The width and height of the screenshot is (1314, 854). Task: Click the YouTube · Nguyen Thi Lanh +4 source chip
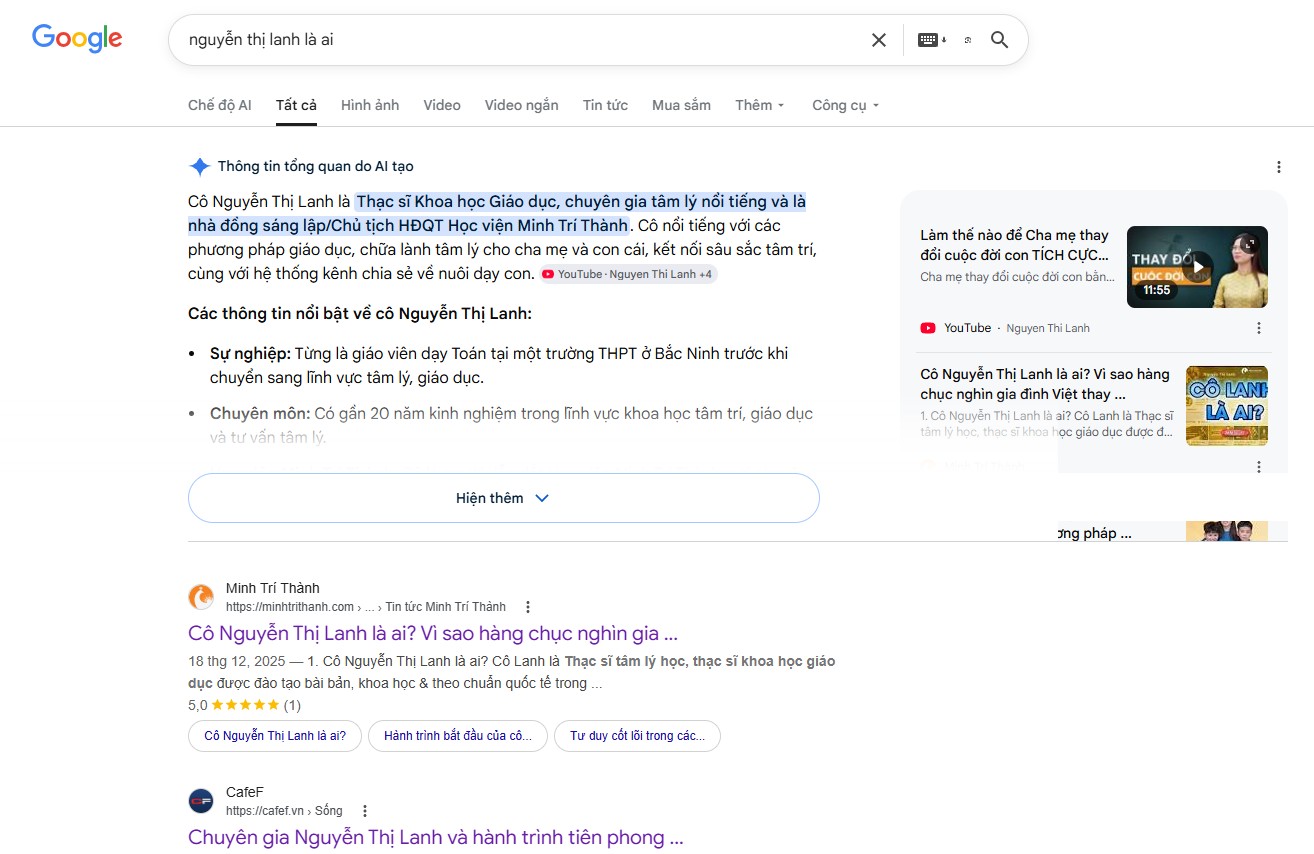pos(628,274)
